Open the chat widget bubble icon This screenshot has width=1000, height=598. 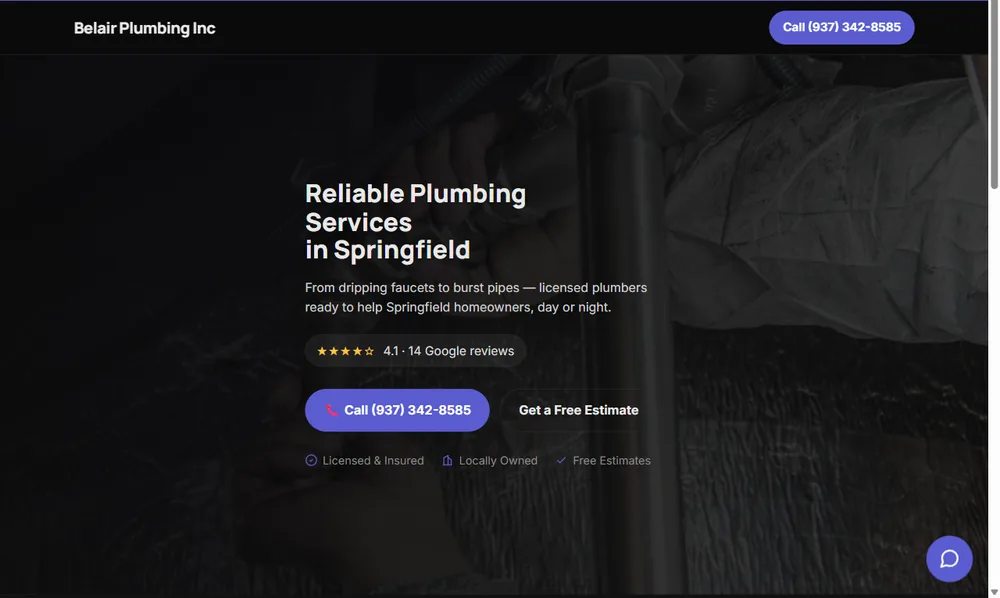949,559
